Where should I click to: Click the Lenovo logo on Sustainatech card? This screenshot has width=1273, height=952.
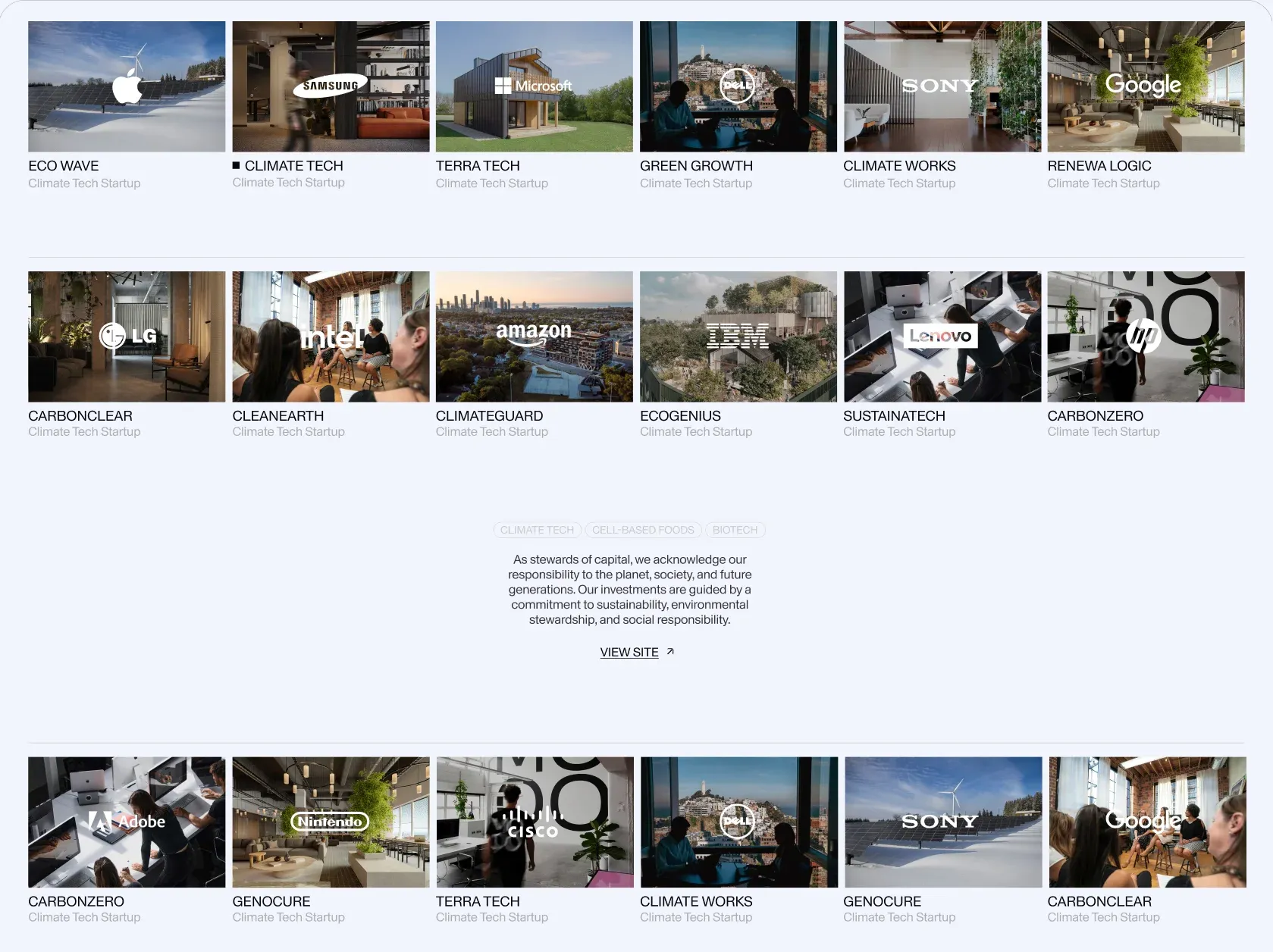(x=941, y=336)
